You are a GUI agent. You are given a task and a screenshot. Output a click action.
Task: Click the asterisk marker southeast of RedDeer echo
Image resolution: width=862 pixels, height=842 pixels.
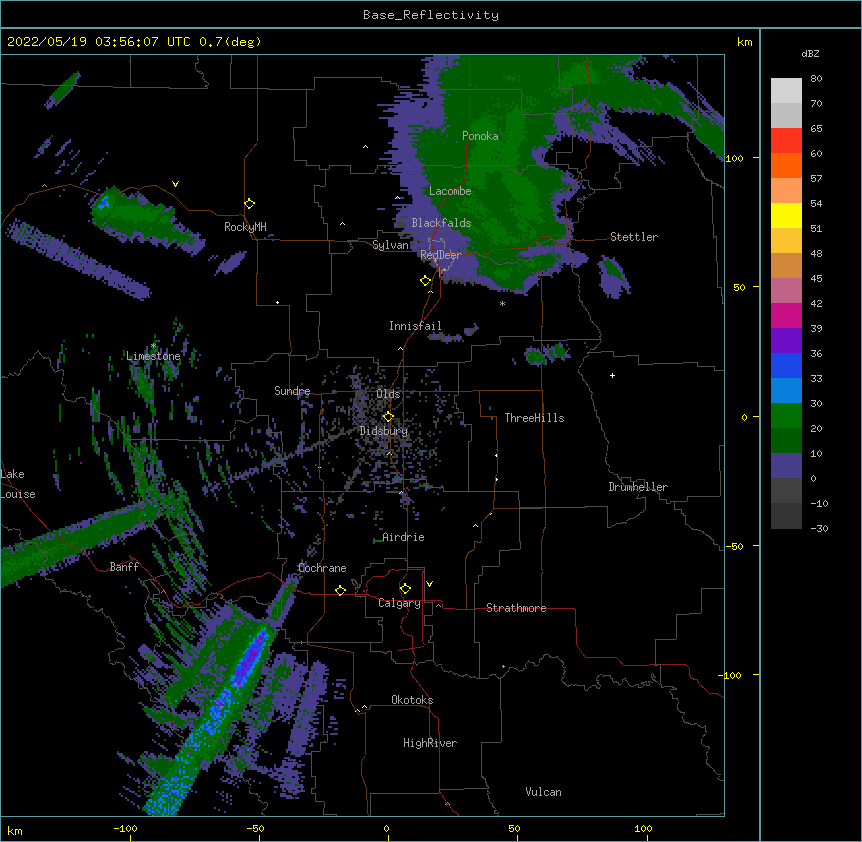coord(502,303)
